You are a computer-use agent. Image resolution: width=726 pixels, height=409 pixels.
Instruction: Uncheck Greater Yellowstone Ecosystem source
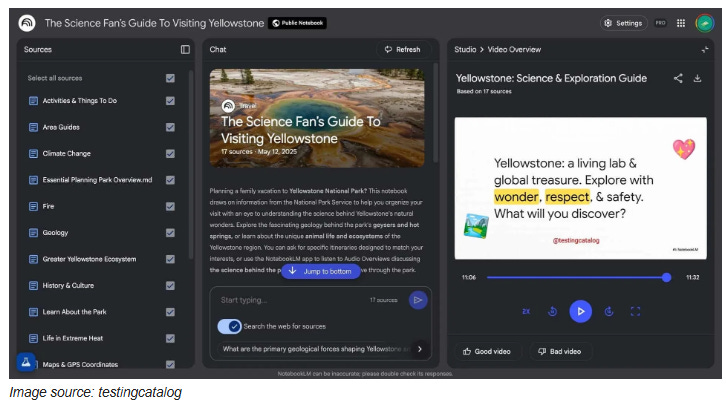pyautogui.click(x=170, y=259)
